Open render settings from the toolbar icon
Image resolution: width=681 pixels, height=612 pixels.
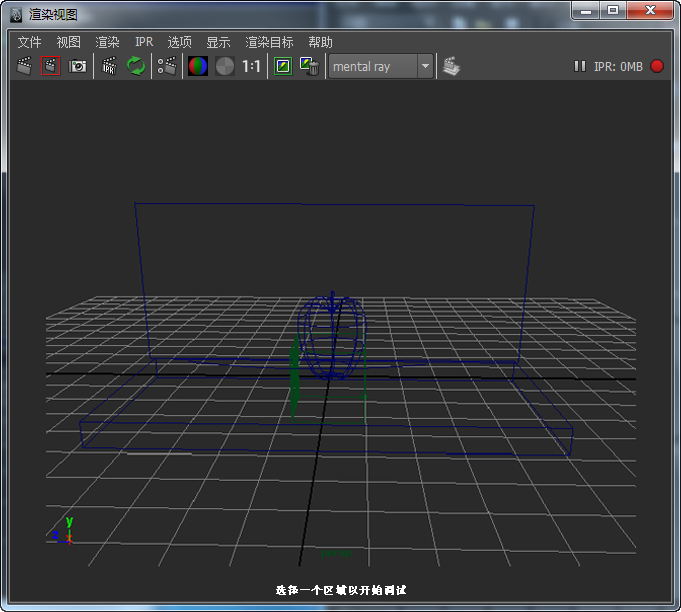point(167,66)
